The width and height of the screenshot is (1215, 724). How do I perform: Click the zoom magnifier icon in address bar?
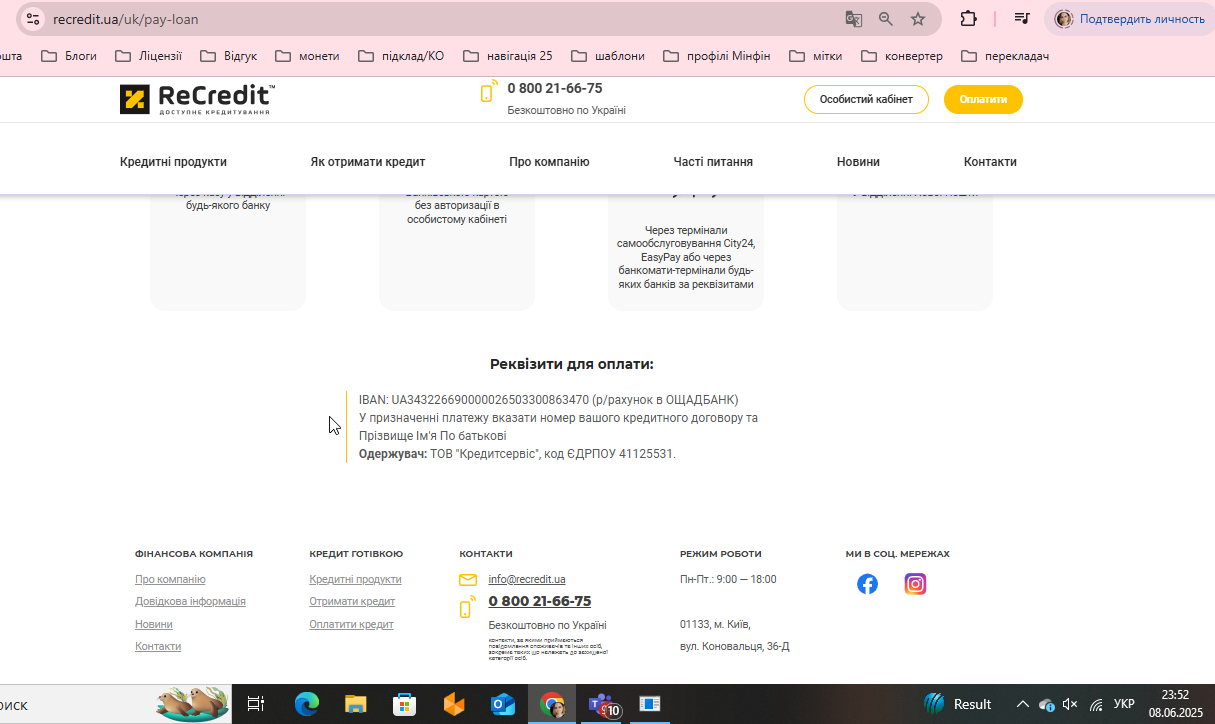pos(885,19)
